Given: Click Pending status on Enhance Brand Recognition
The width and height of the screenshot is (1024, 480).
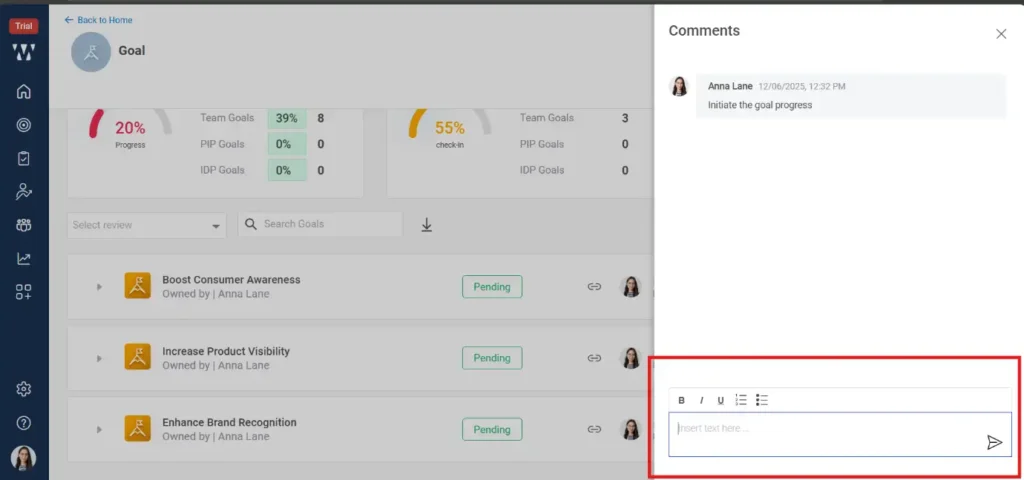Looking at the screenshot, I should (492, 430).
